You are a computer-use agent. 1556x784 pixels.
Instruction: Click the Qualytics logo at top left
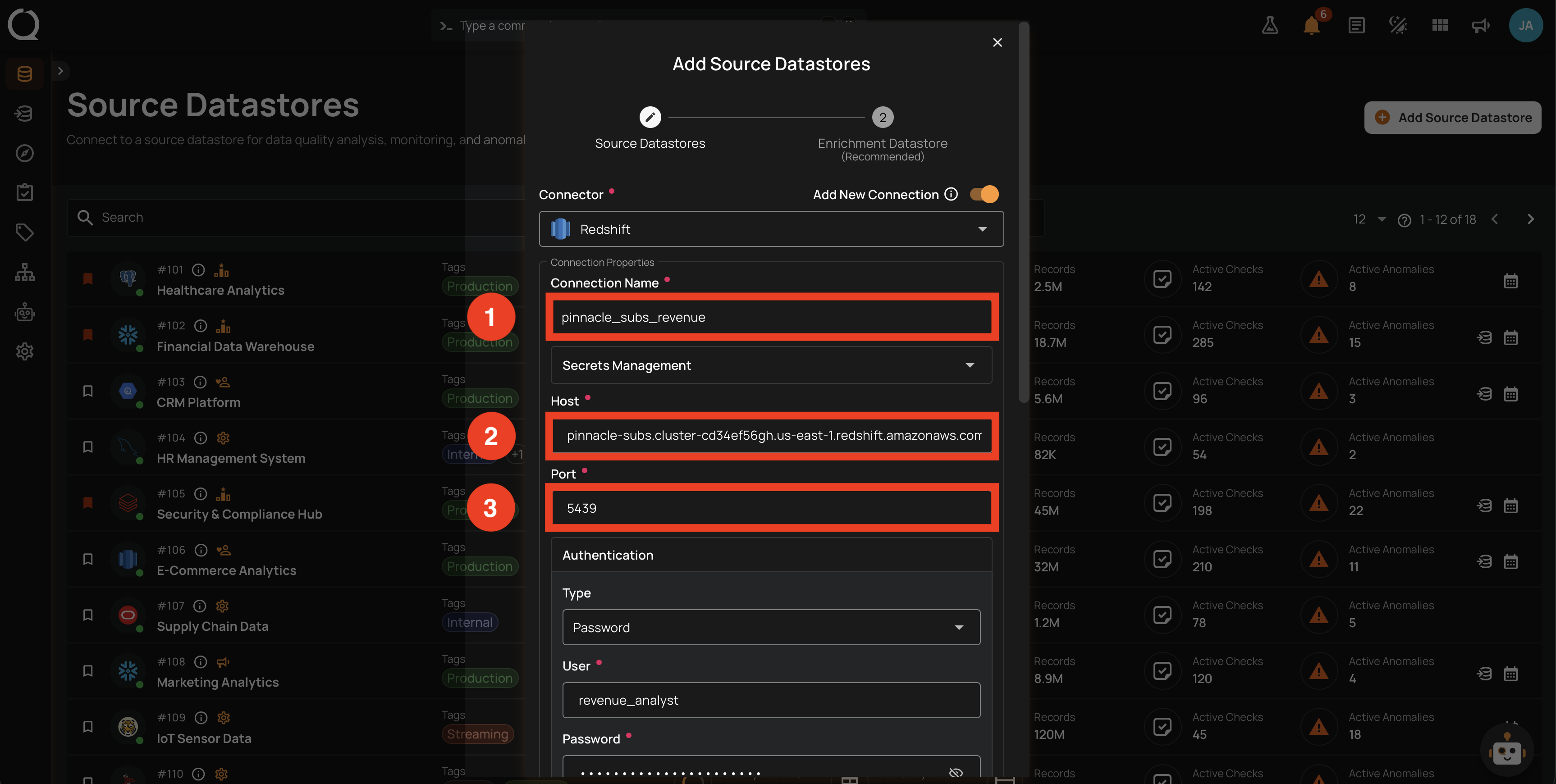[23, 24]
